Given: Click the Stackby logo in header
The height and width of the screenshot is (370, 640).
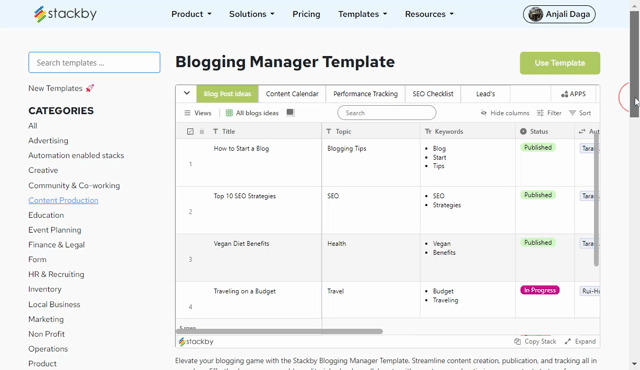Looking at the screenshot, I should pos(65,14).
